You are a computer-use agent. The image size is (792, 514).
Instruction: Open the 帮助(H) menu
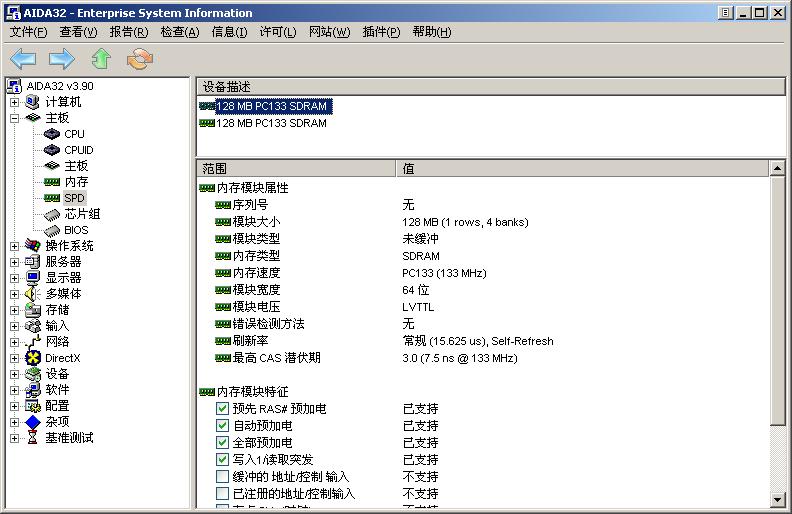click(432, 32)
